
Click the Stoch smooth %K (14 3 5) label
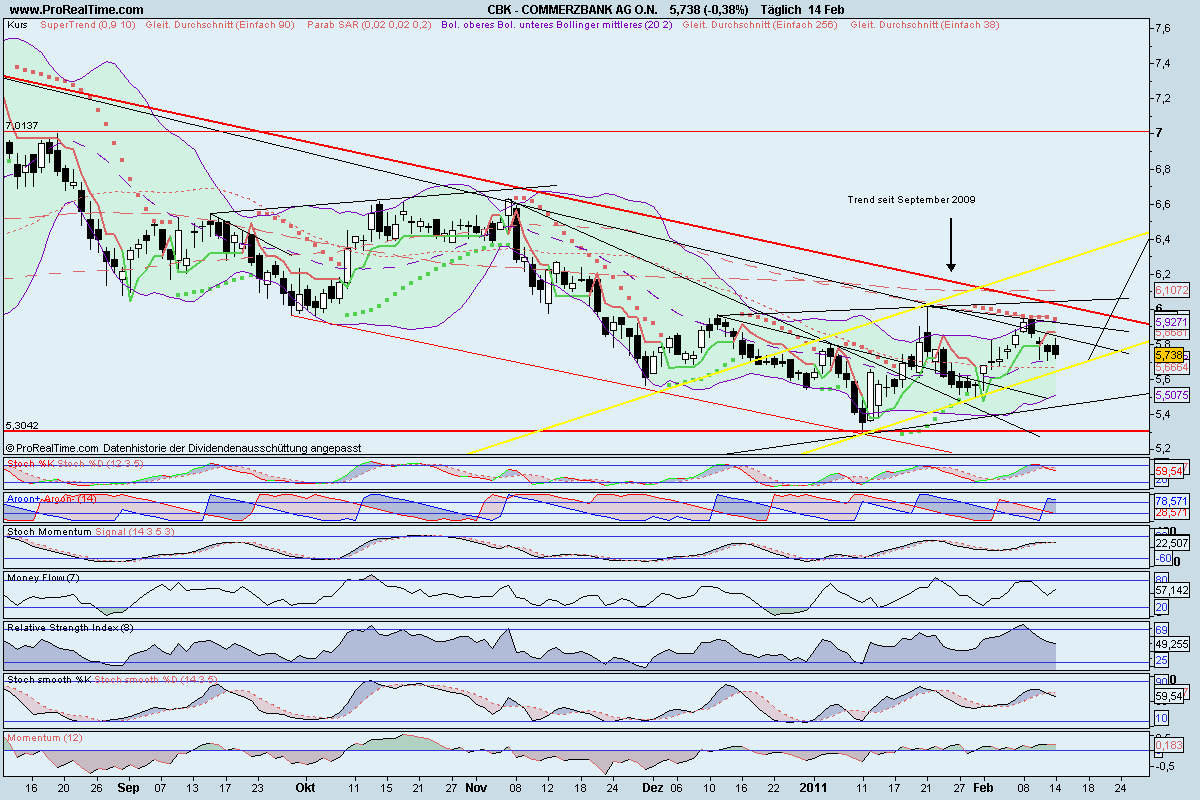click(x=112, y=679)
